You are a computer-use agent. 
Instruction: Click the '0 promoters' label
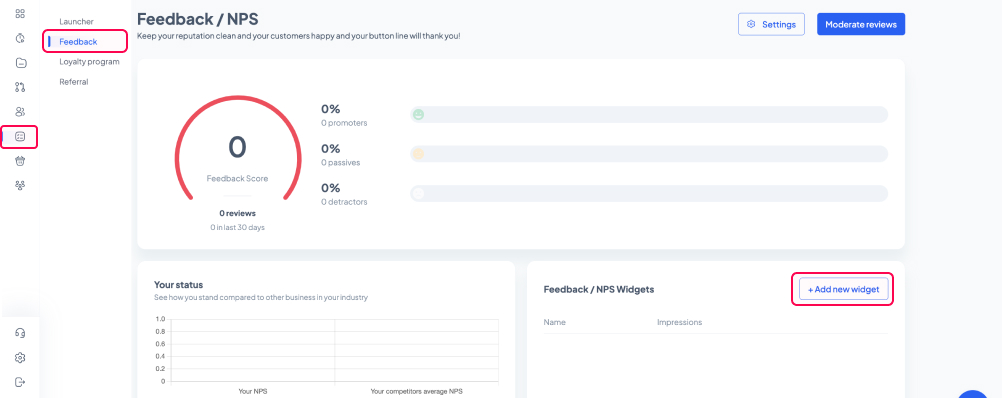344,123
